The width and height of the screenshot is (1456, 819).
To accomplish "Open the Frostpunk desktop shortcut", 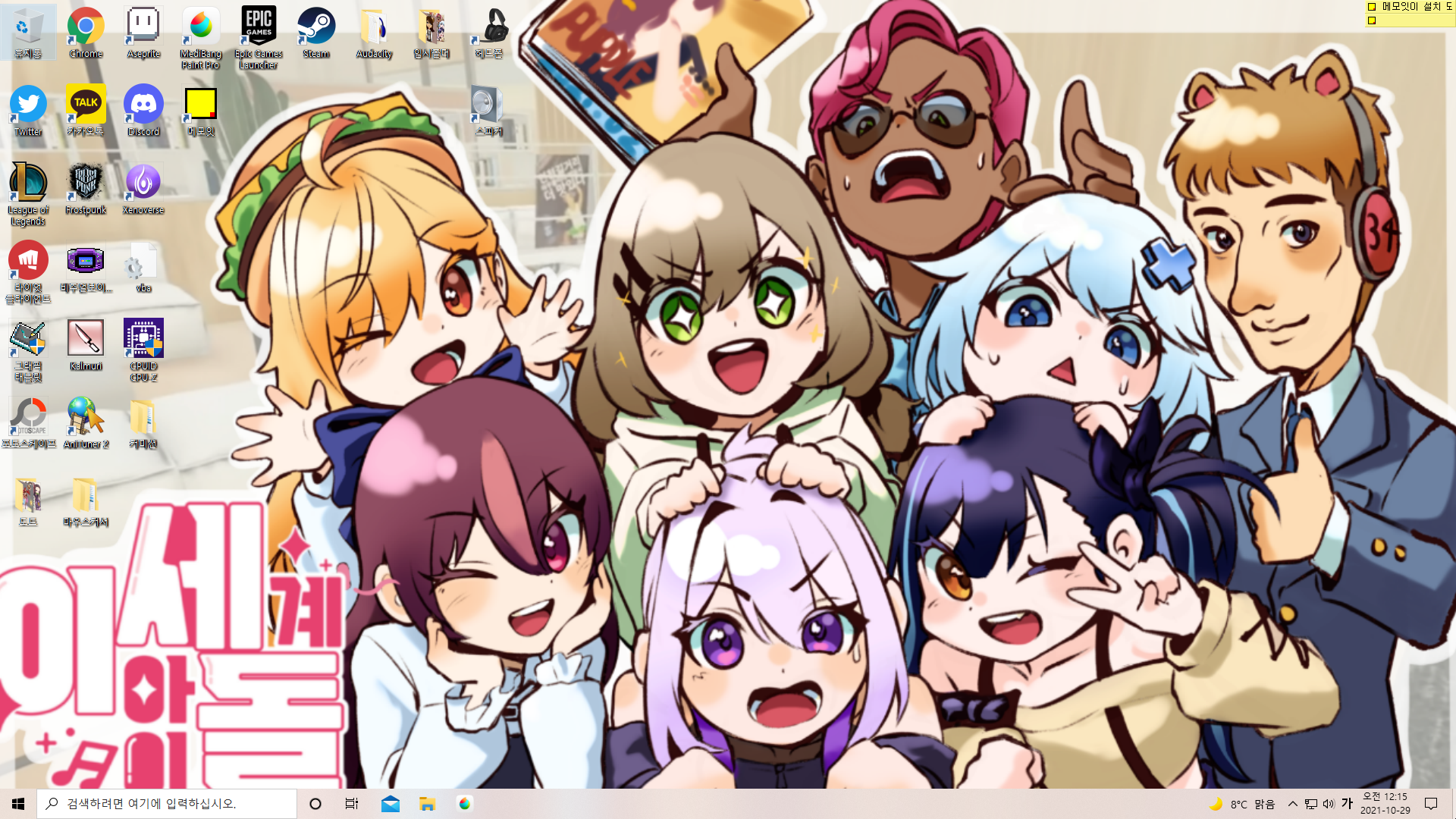I will pos(86,189).
